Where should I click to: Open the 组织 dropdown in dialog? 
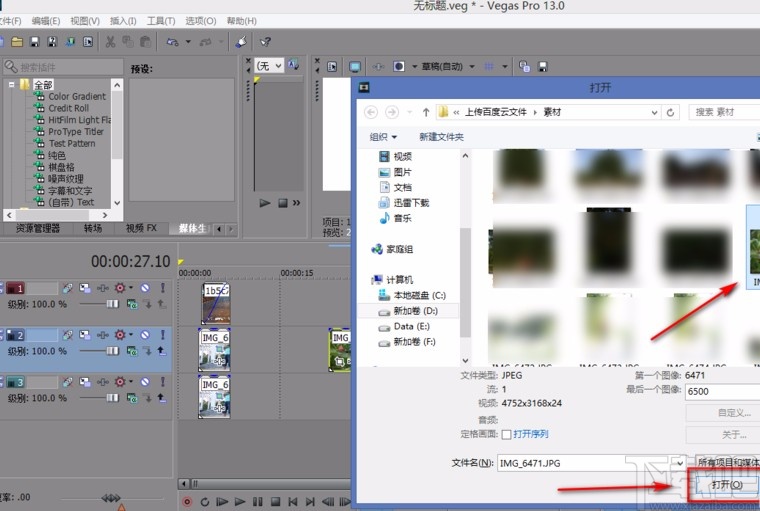click(383, 137)
